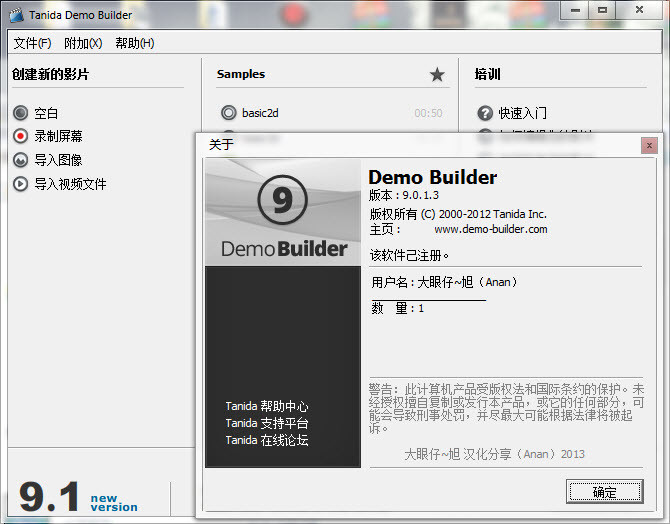Close the 关于 dialog
The width and height of the screenshot is (670, 524).
point(649,145)
